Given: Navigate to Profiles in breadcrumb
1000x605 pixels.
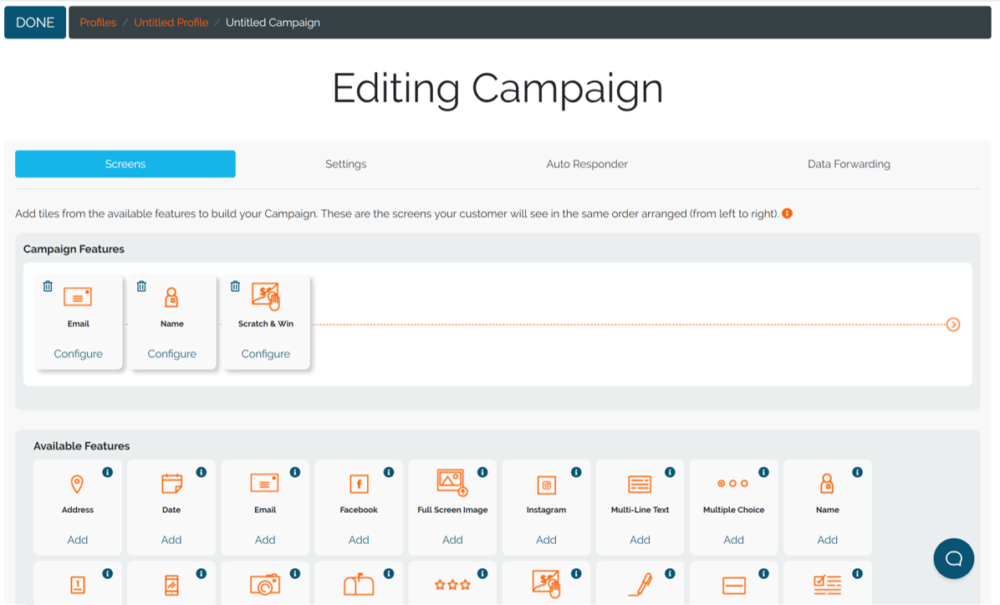Looking at the screenshot, I should tap(98, 22).
